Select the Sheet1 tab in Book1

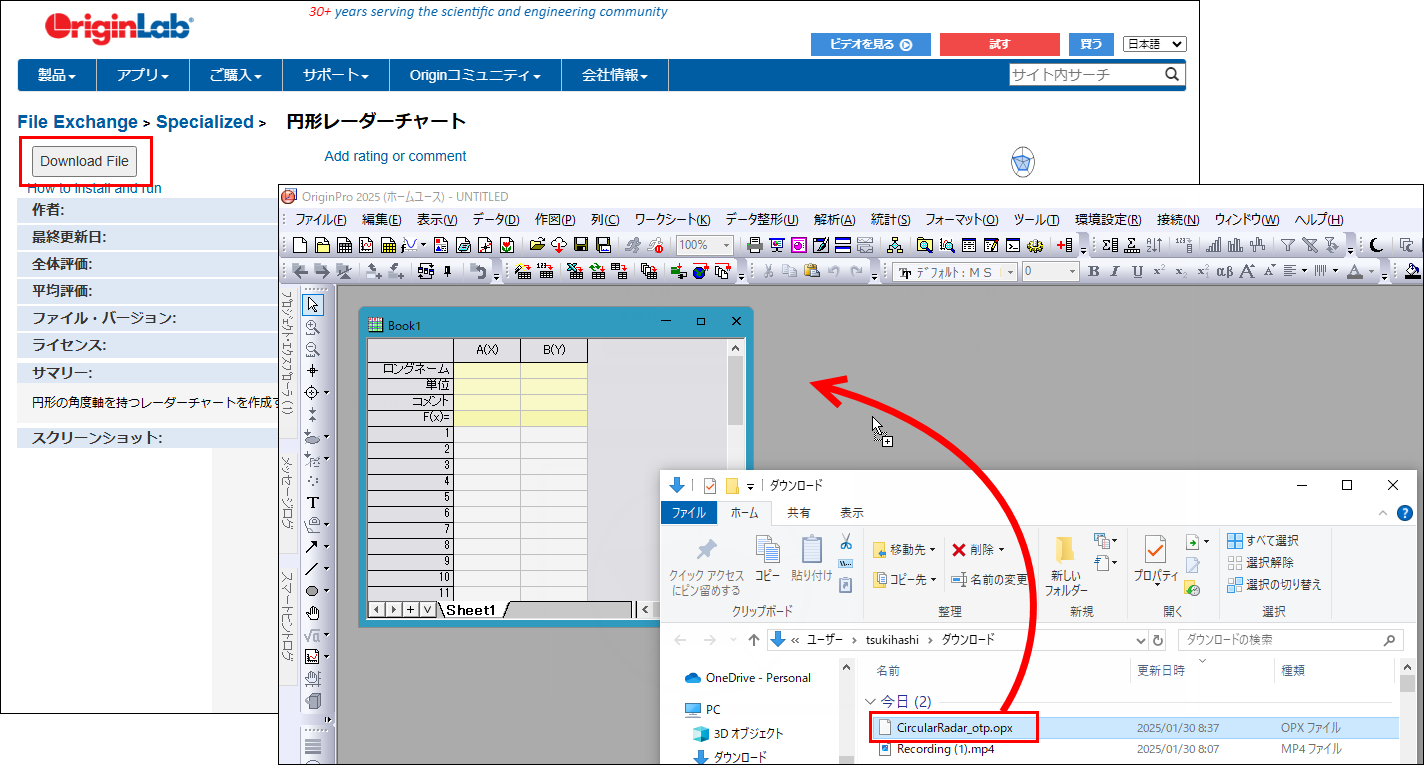pyautogui.click(x=470, y=609)
